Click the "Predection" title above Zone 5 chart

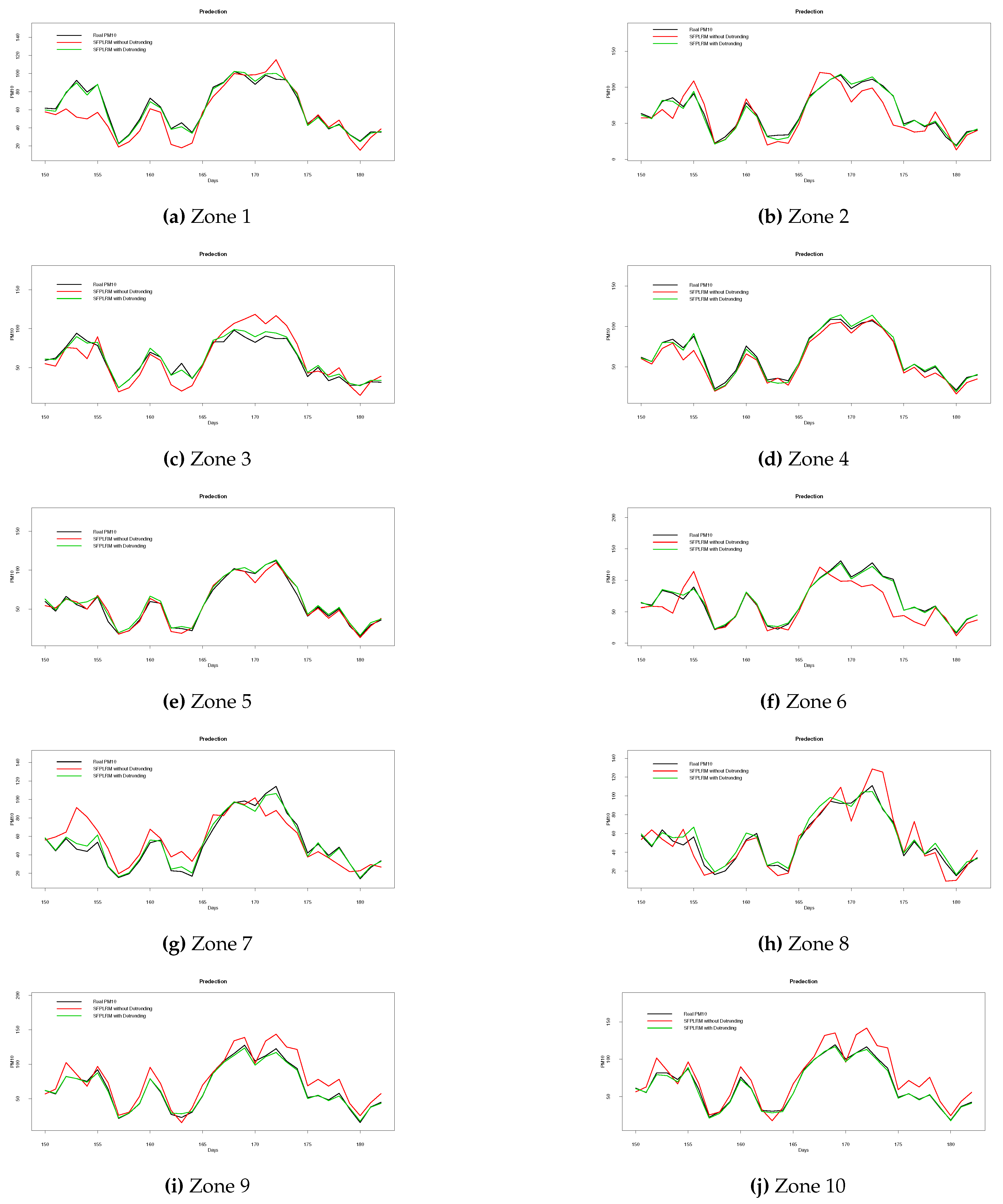click(x=213, y=497)
